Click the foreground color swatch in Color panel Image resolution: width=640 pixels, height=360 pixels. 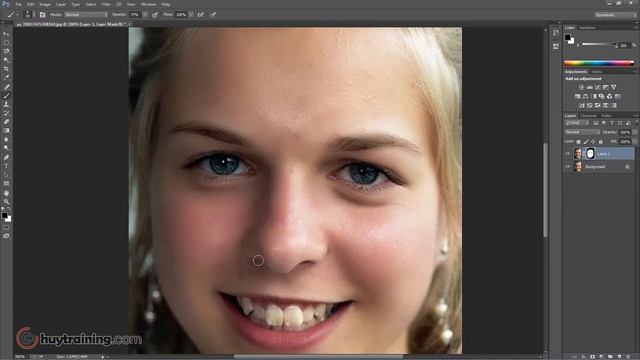click(x=567, y=38)
